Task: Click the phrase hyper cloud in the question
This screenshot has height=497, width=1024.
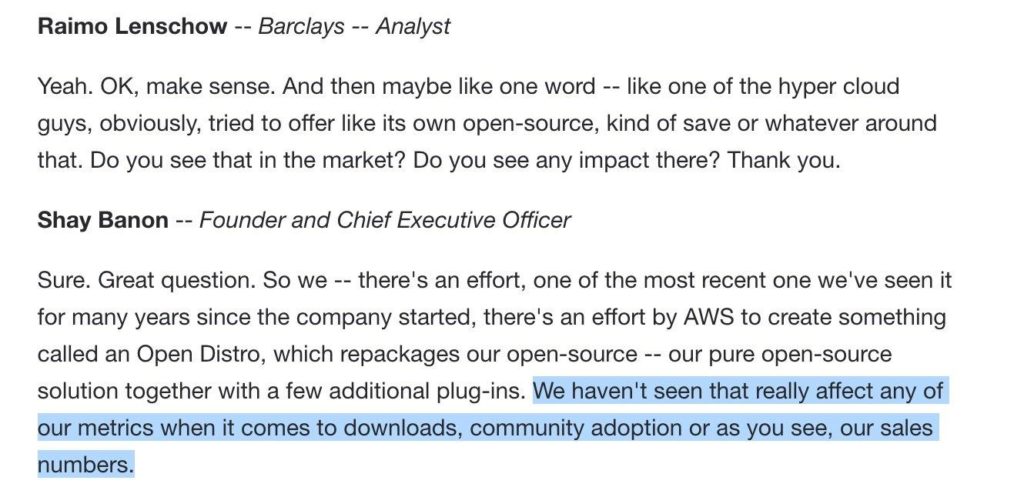Action: point(839,87)
